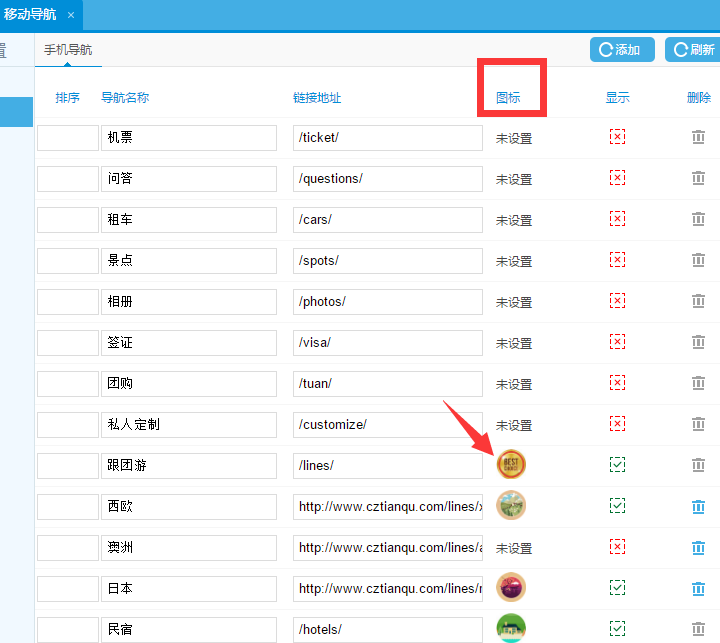Switch to the 手机导航 tab
Image resolution: width=720 pixels, height=643 pixels.
(68, 49)
